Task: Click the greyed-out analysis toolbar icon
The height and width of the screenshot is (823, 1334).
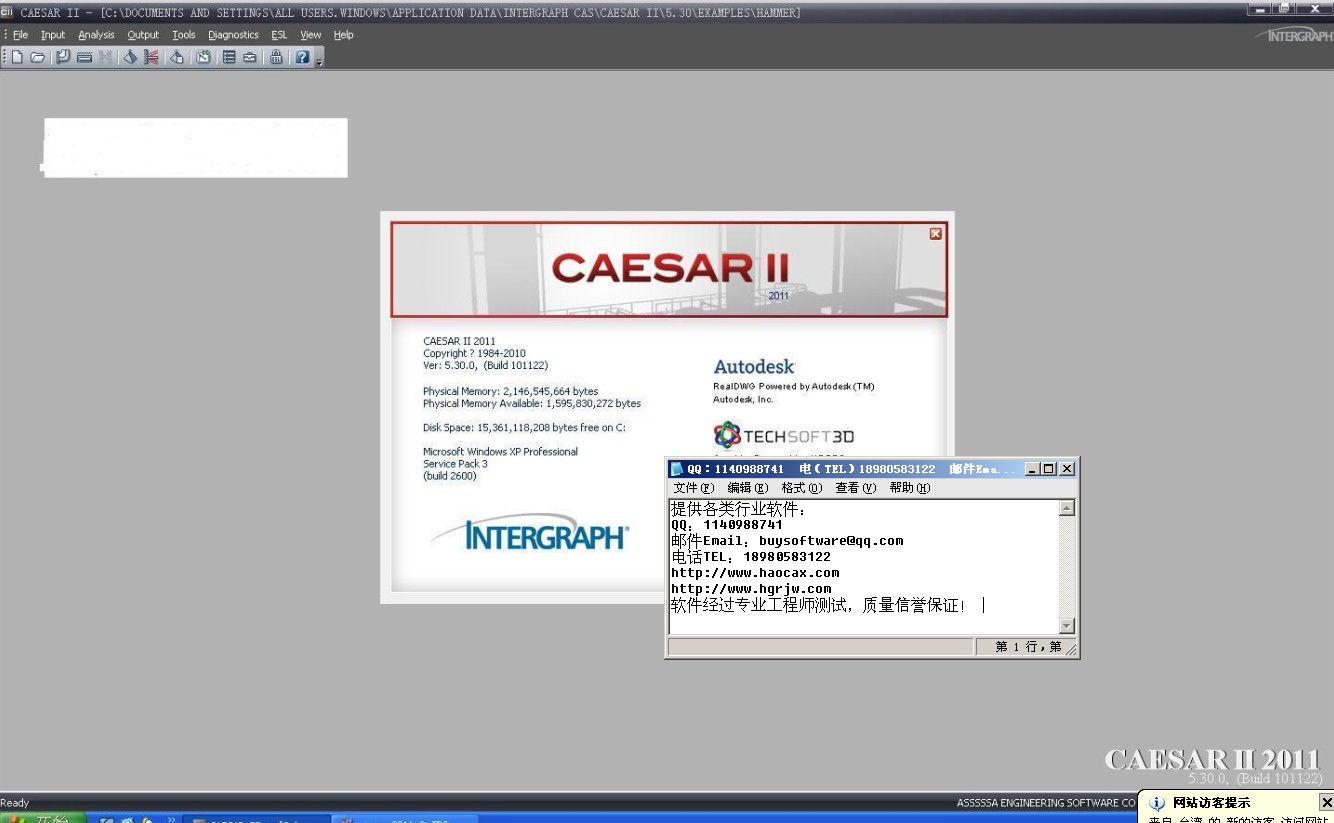Action: [x=105, y=57]
